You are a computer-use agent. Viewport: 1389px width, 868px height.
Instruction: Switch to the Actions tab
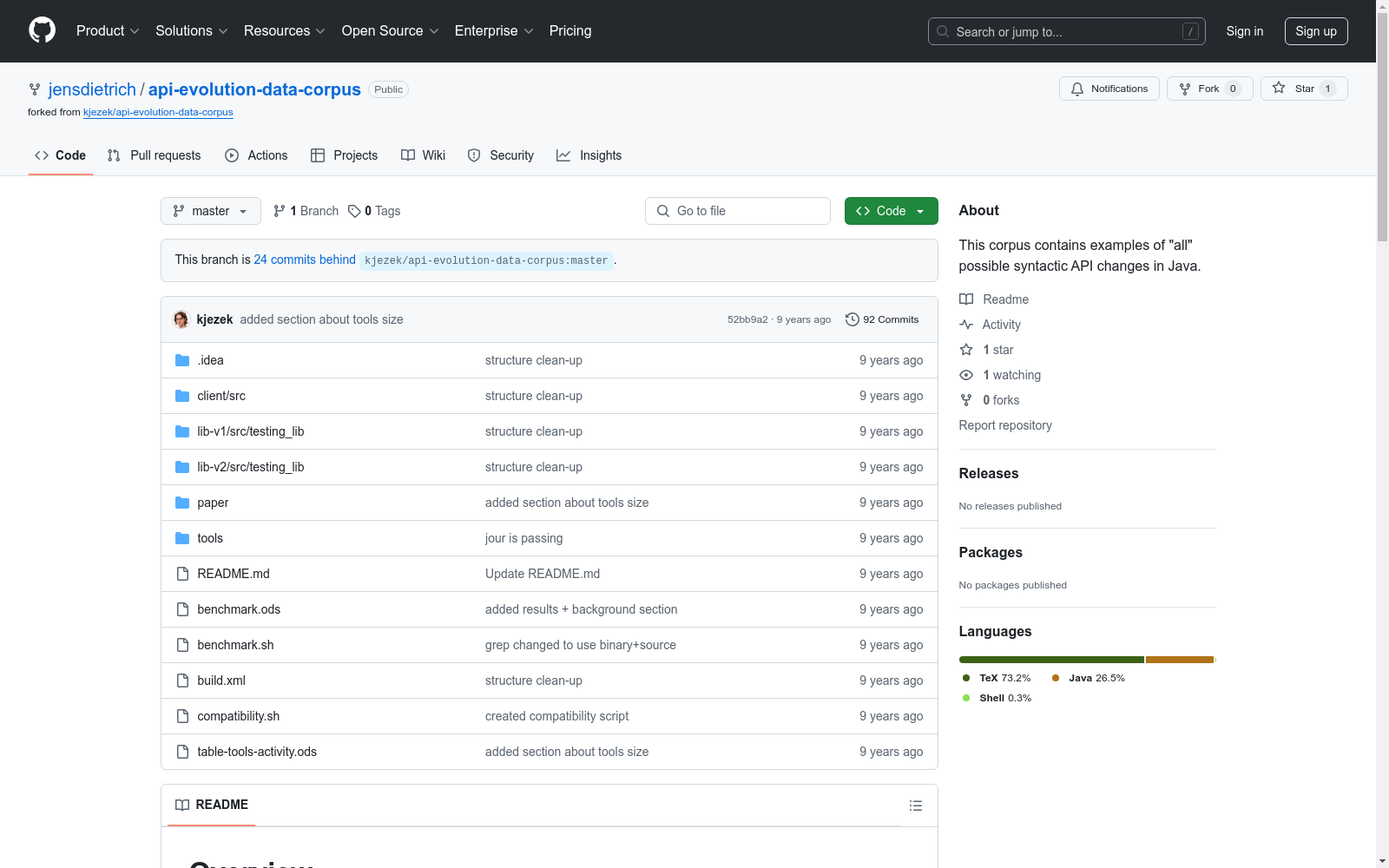coord(256,155)
